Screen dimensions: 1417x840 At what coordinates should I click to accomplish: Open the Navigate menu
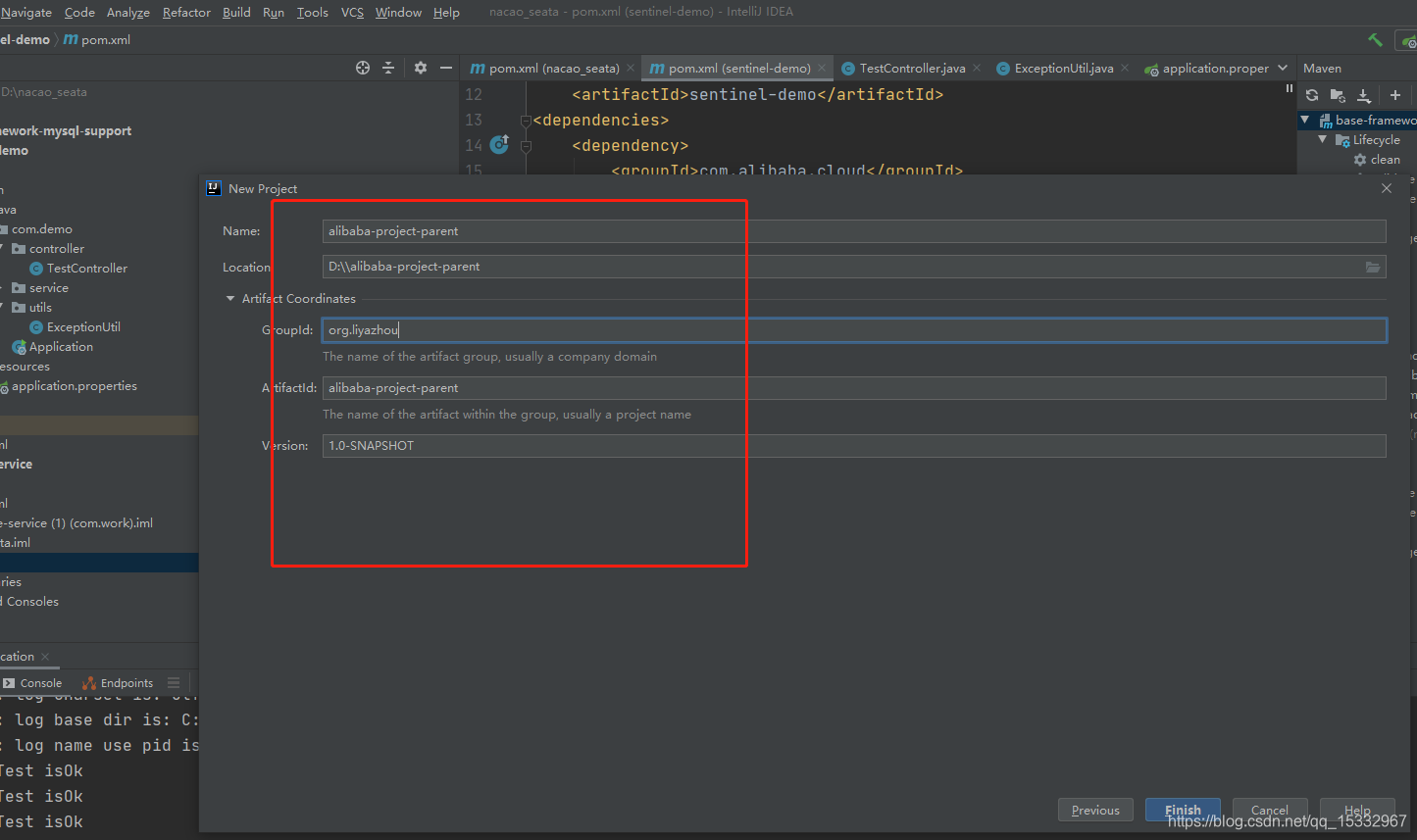click(26, 12)
